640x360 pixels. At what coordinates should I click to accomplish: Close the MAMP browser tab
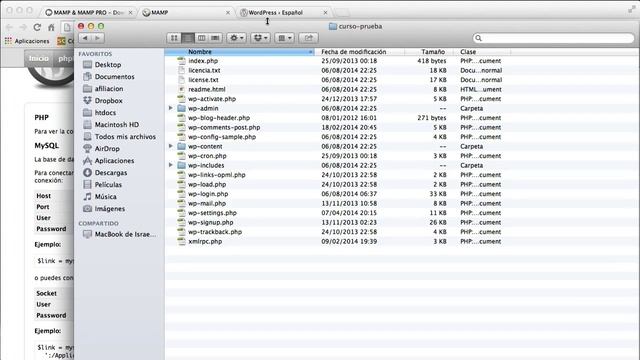click(x=228, y=13)
